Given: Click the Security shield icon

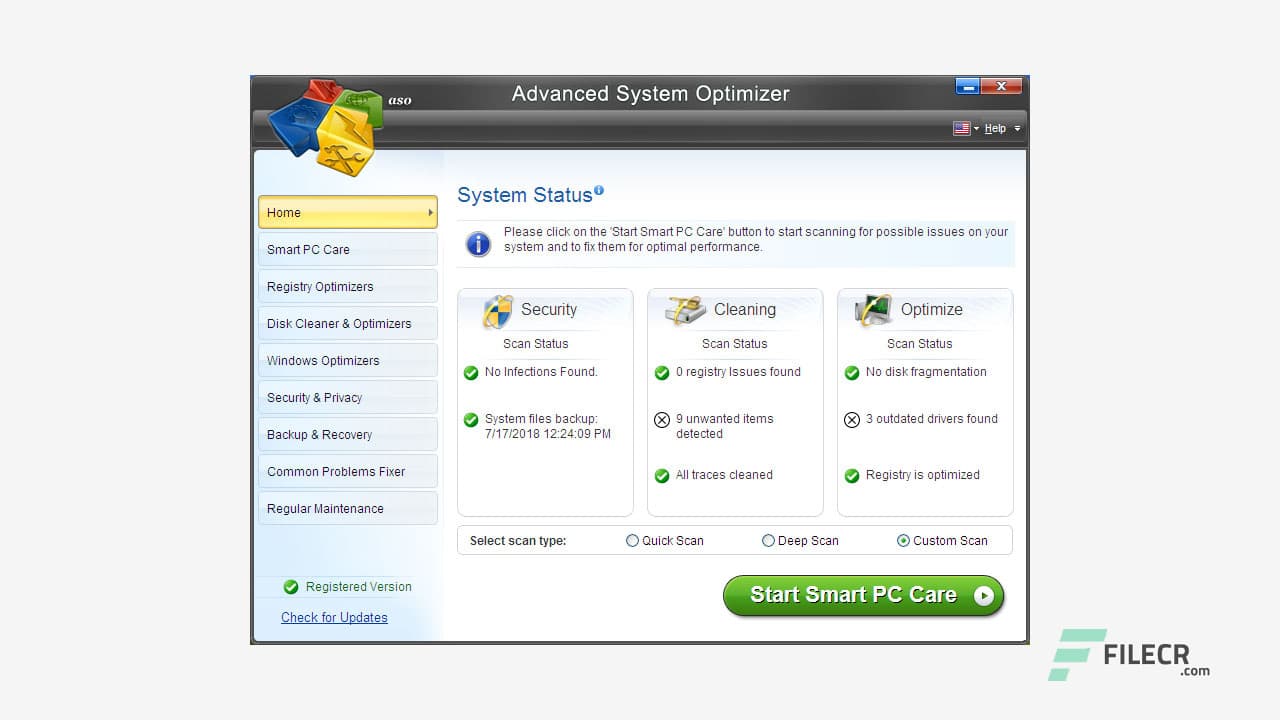Looking at the screenshot, I should point(496,310).
